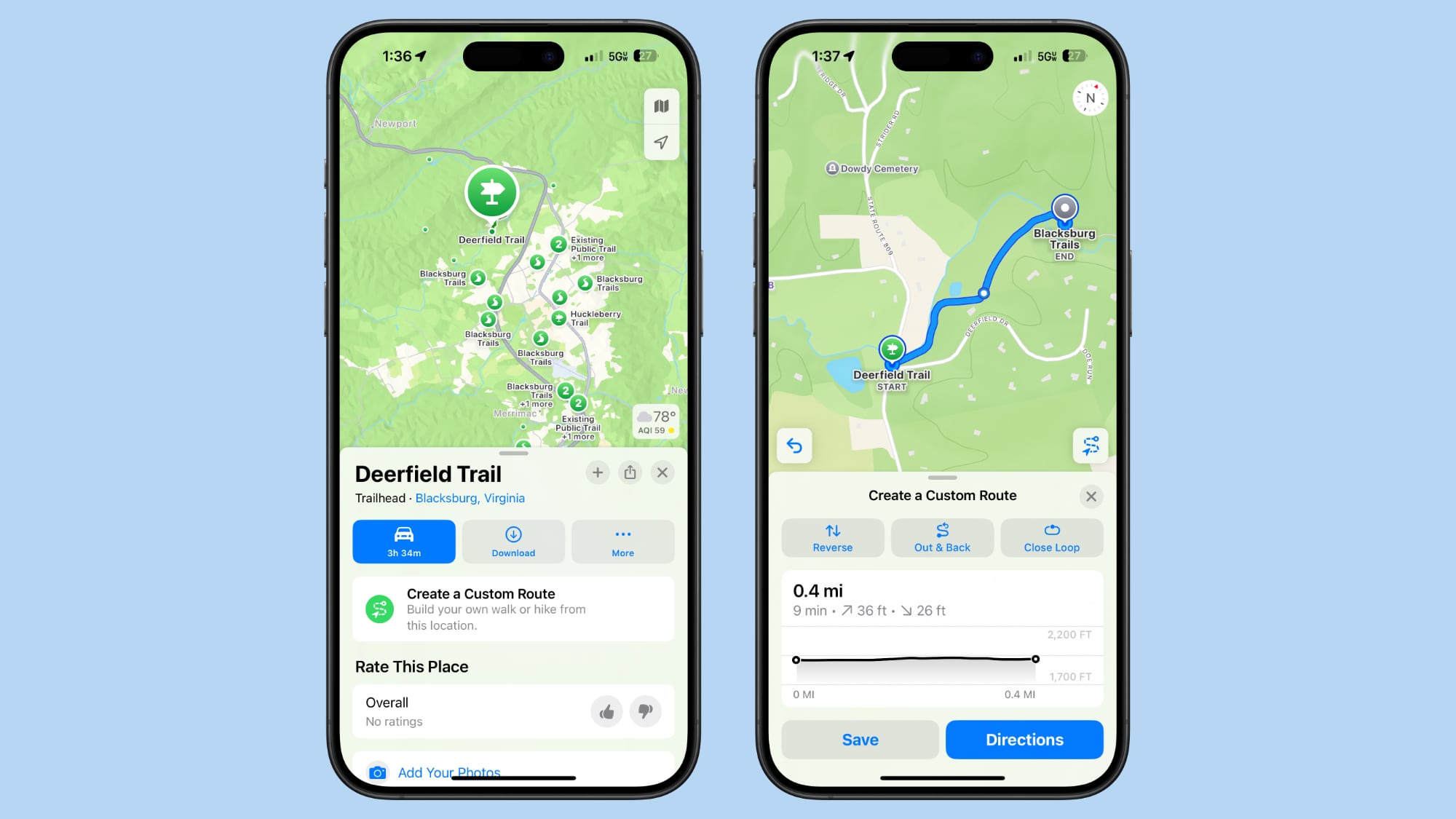The width and height of the screenshot is (1456, 819).
Task: Toggle the North compass orientation indicator
Action: pos(1090,98)
